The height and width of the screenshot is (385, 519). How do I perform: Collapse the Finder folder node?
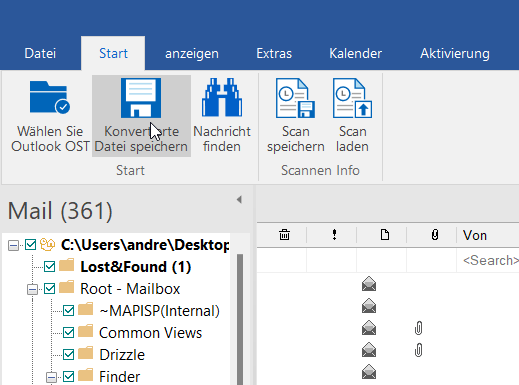(51, 377)
